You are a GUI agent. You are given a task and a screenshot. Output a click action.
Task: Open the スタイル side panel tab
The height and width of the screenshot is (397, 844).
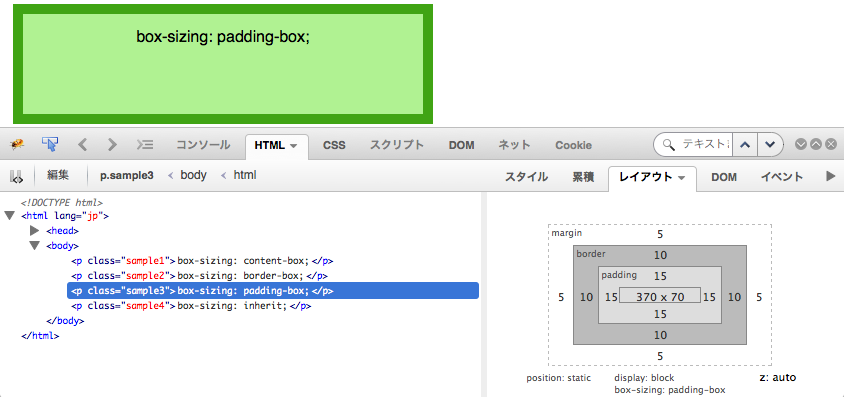click(526, 177)
